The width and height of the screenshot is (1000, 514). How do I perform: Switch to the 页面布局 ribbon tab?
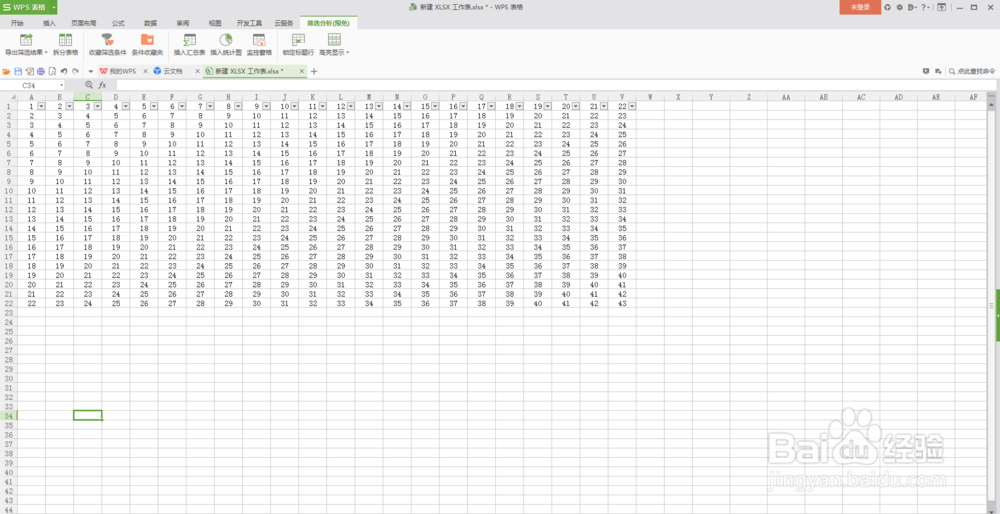84,23
